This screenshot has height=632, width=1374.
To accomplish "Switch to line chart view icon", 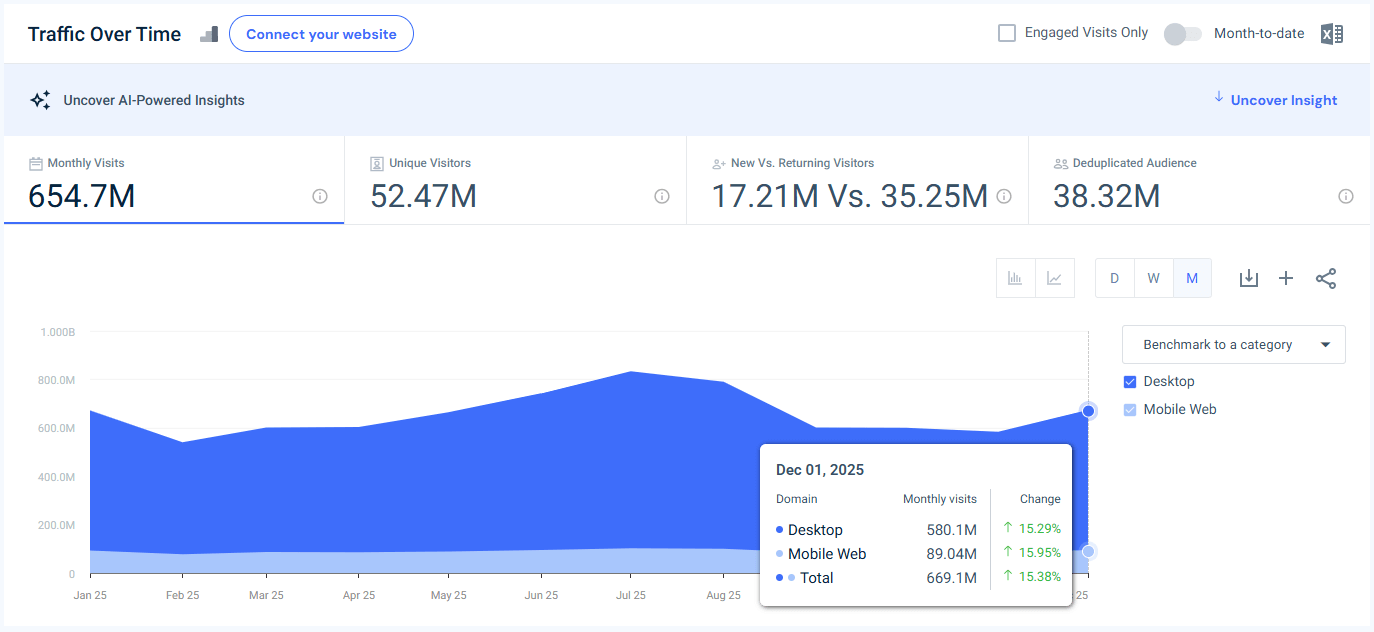I will tap(1055, 278).
